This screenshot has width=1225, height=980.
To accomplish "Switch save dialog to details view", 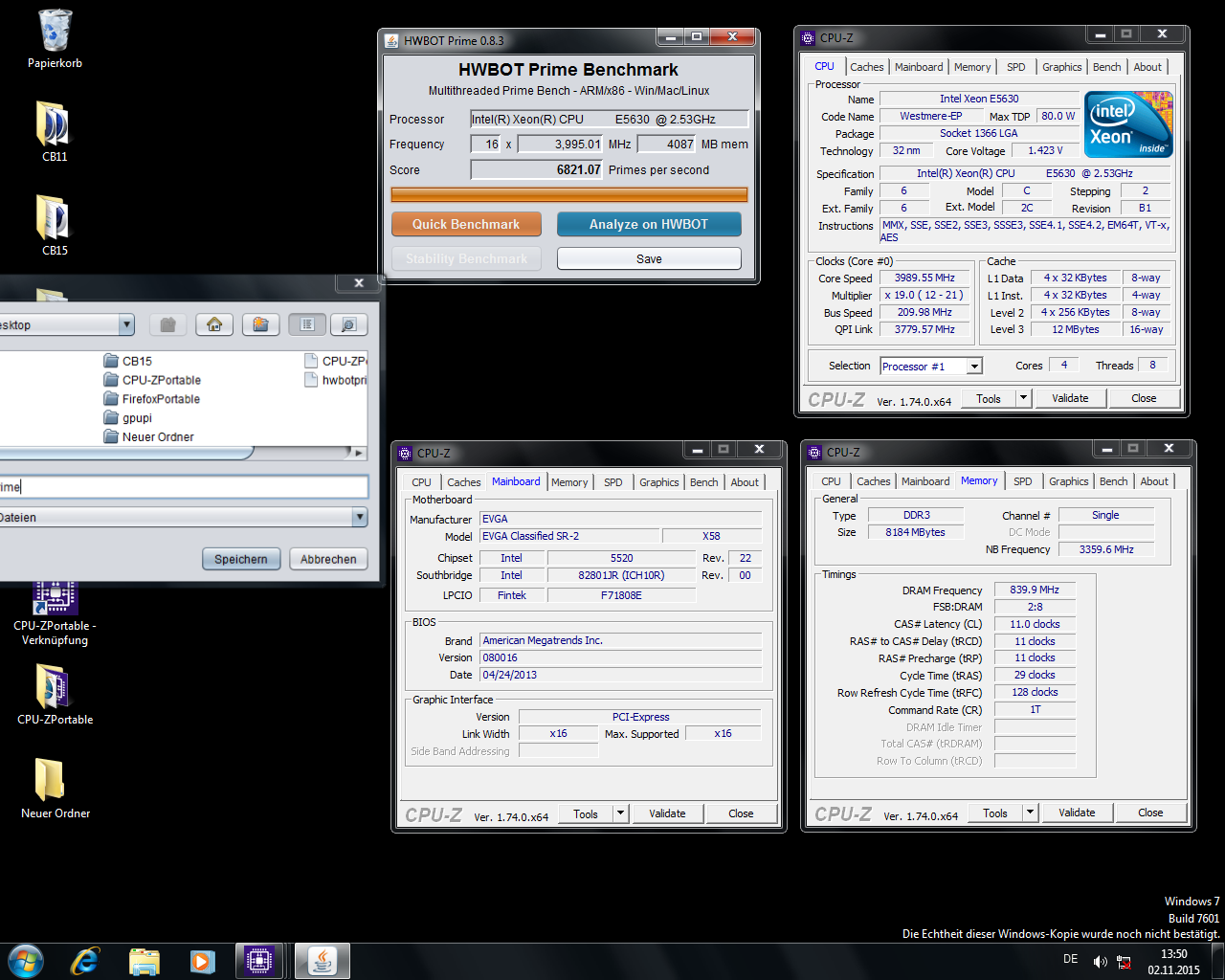I will click(x=348, y=324).
